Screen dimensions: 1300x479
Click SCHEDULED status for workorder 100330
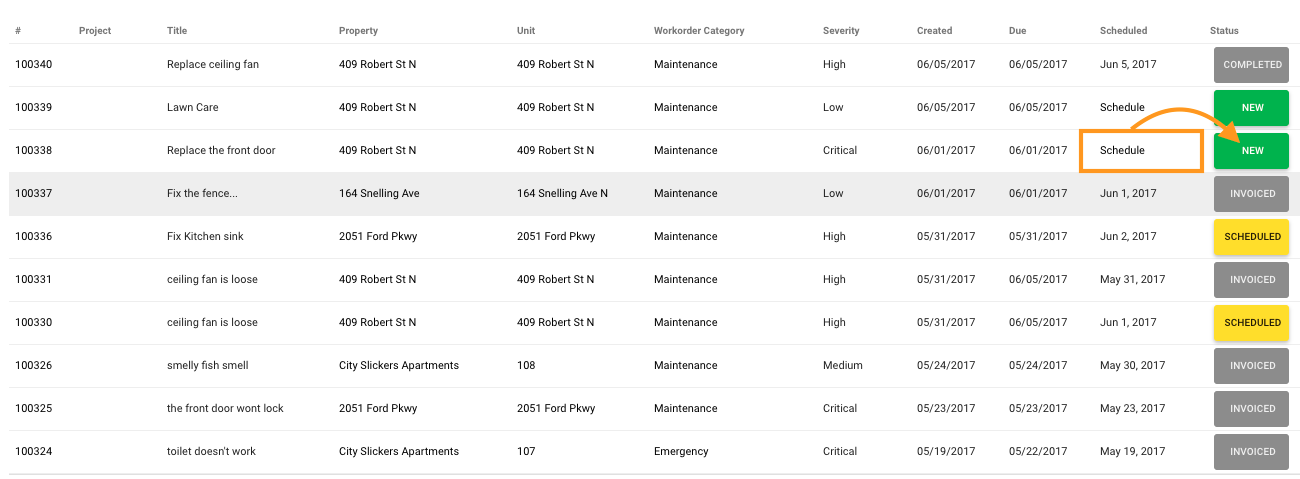click(1252, 323)
